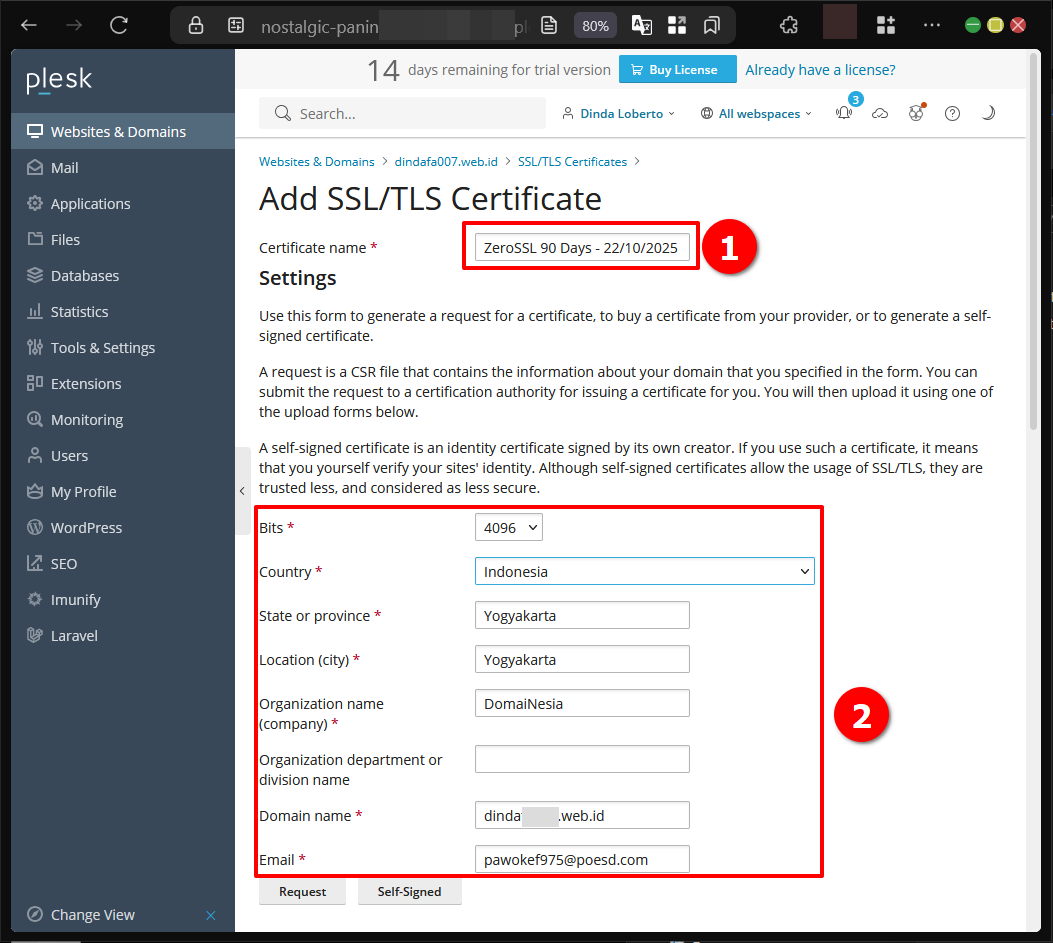Screen dimensions: 1053x943
Task: Click the browser translate icon
Action: click(x=642, y=26)
